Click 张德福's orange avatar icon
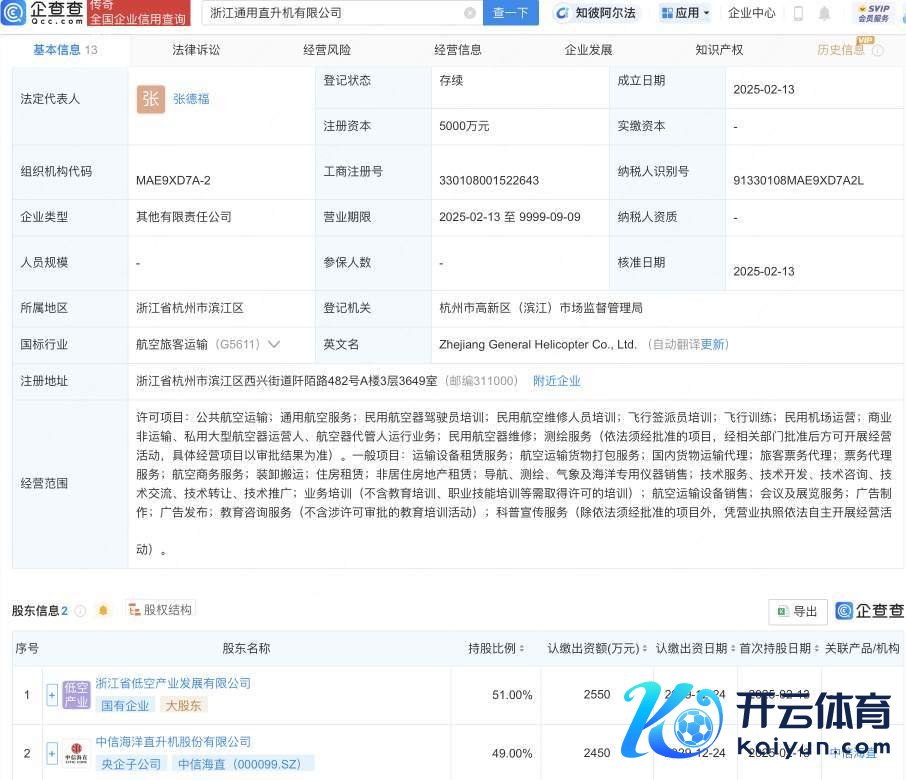The image size is (906, 780). (x=151, y=99)
